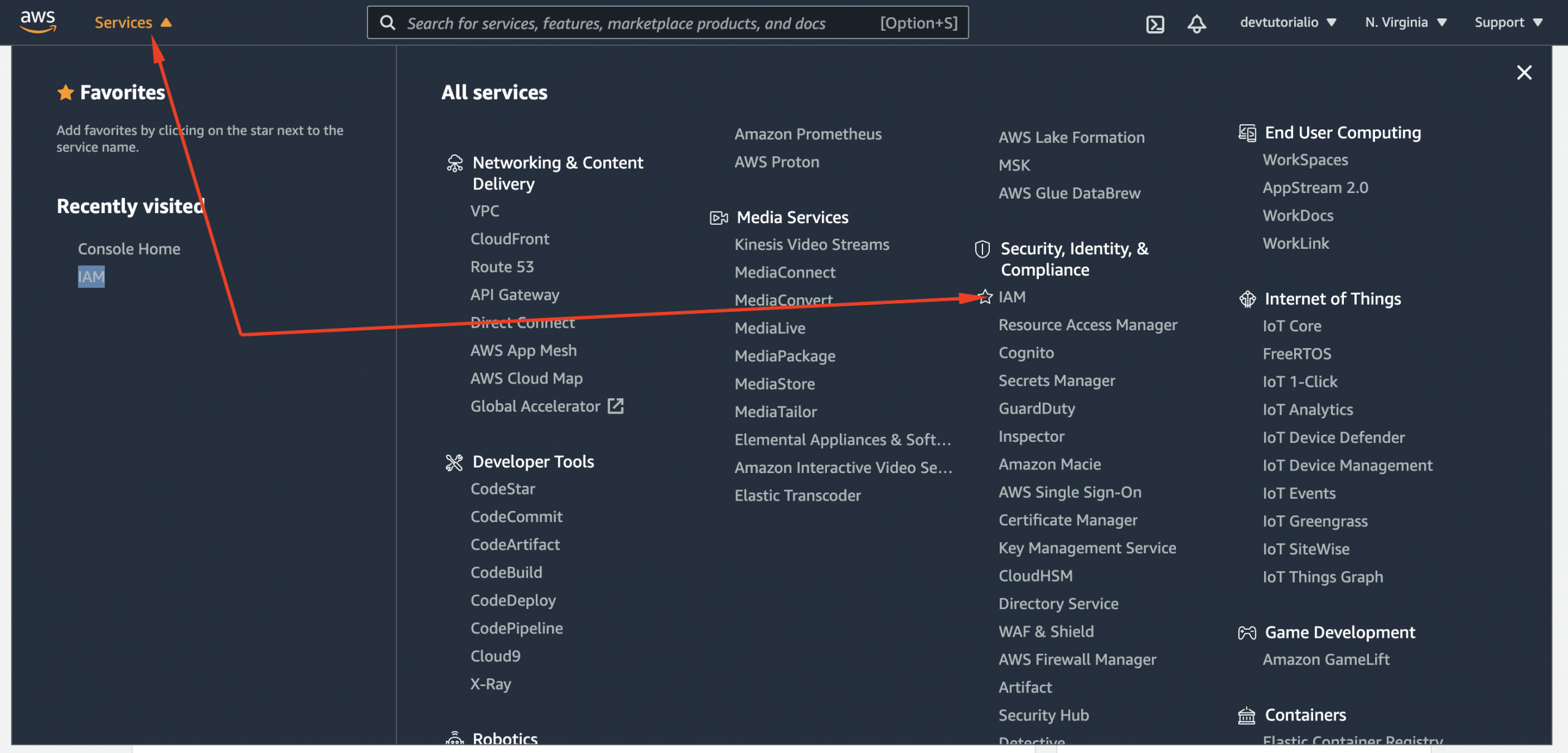Viewport: 1568px width, 753px height.
Task: Open CodeCommit service
Action: (516, 517)
